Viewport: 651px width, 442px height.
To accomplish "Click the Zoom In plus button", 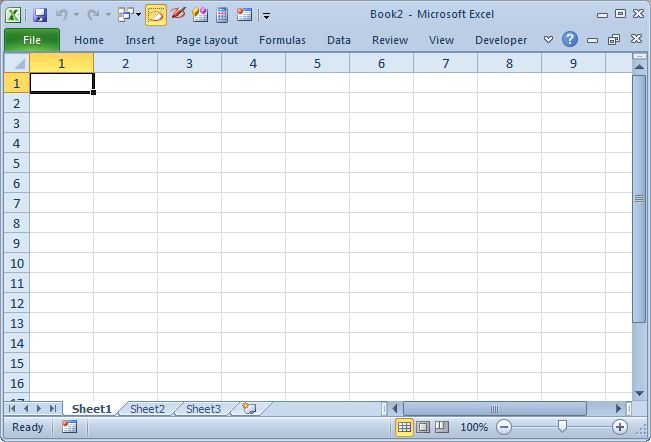I will pyautogui.click(x=620, y=427).
